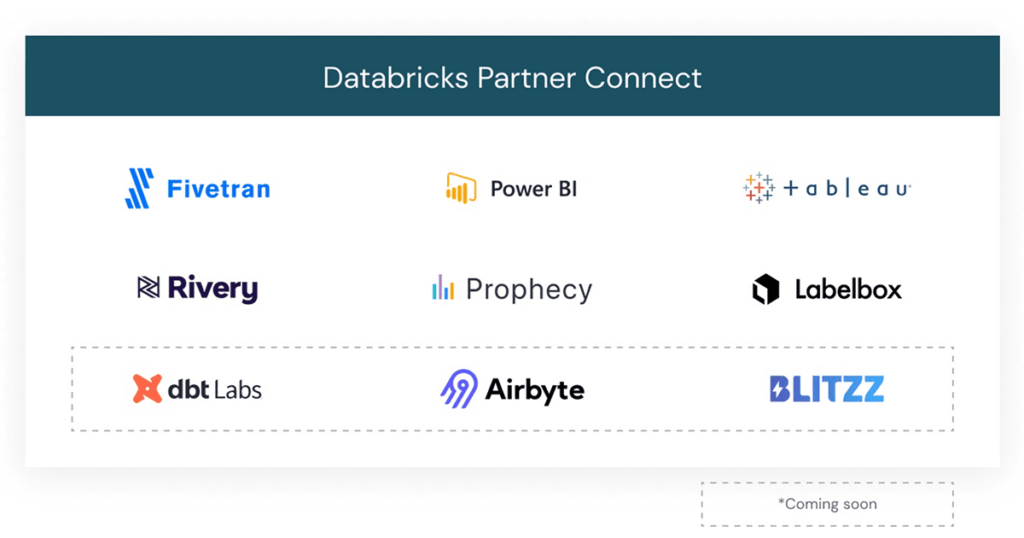The height and width of the screenshot is (538, 1024).
Task: Click the dbt Labs text
Action: [x=214, y=390]
